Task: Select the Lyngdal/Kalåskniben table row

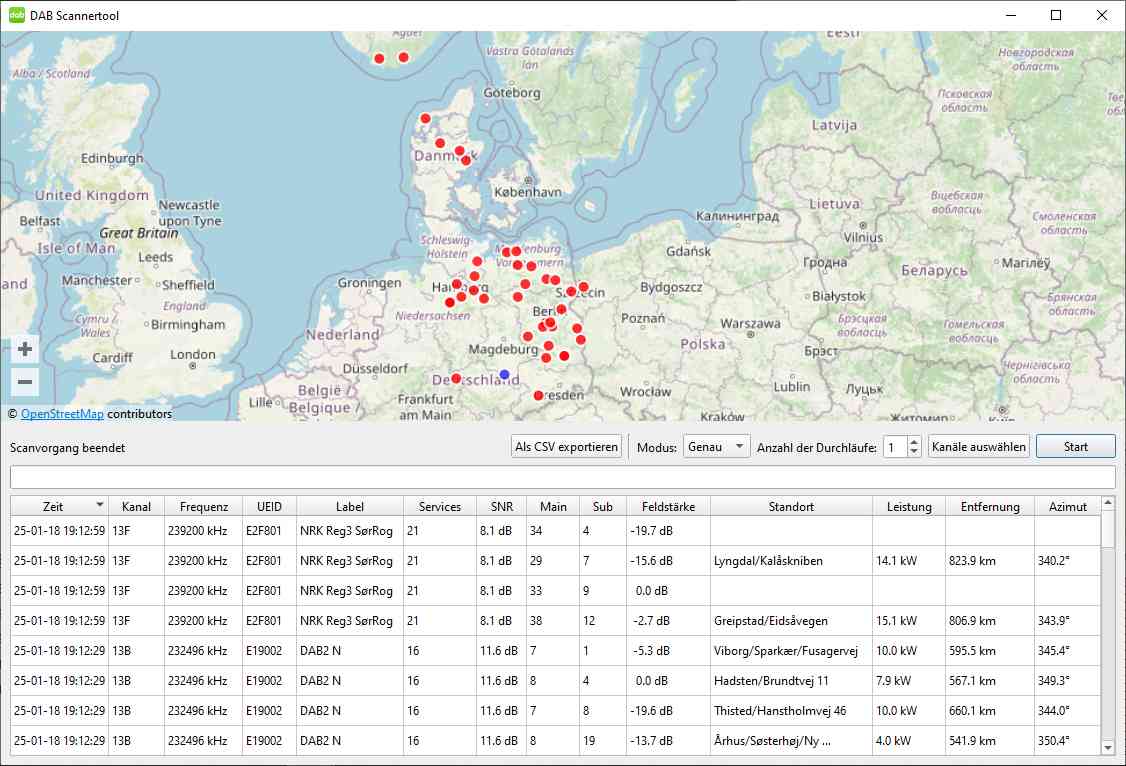Action: tap(768, 561)
